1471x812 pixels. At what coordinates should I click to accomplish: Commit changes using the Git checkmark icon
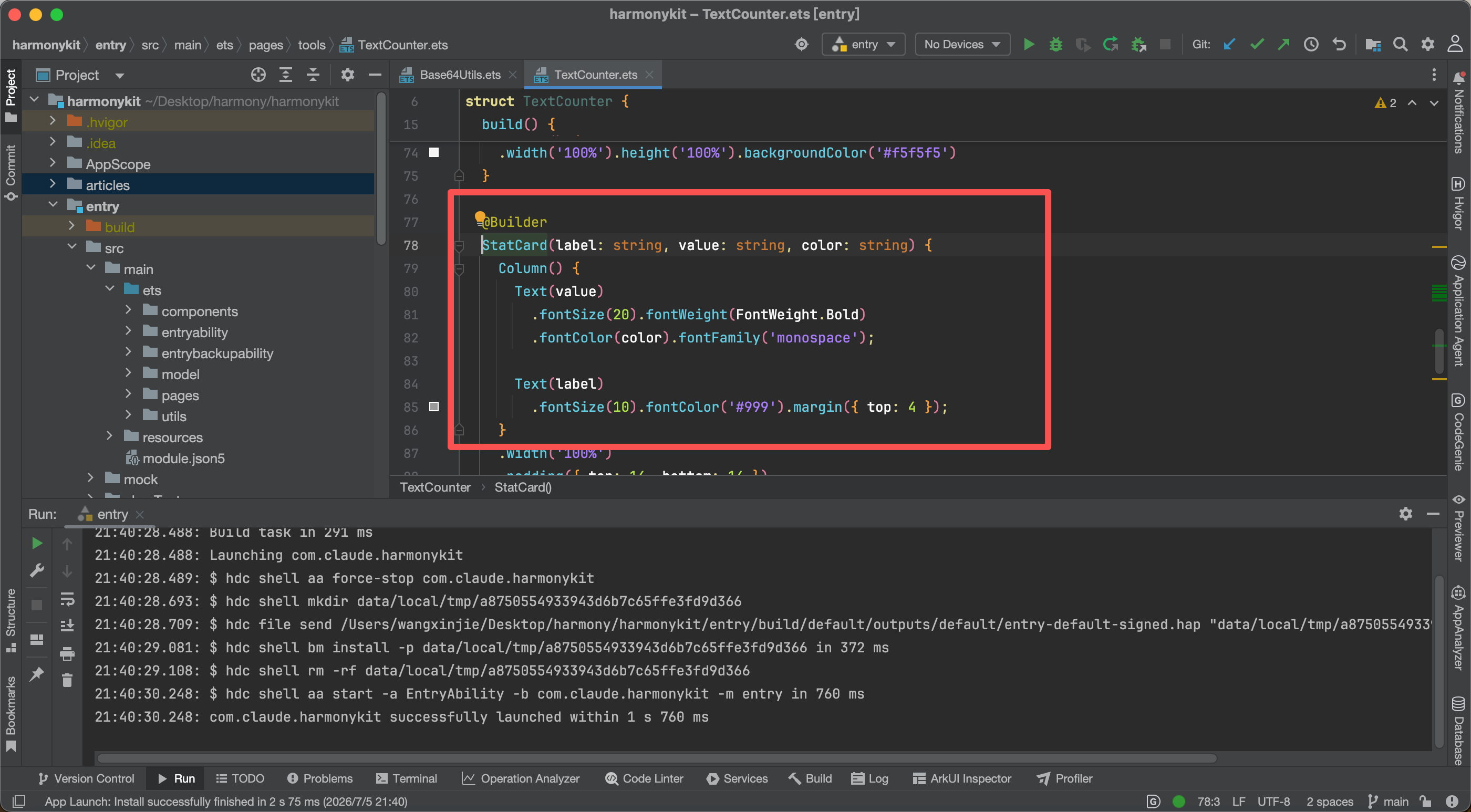(1257, 45)
